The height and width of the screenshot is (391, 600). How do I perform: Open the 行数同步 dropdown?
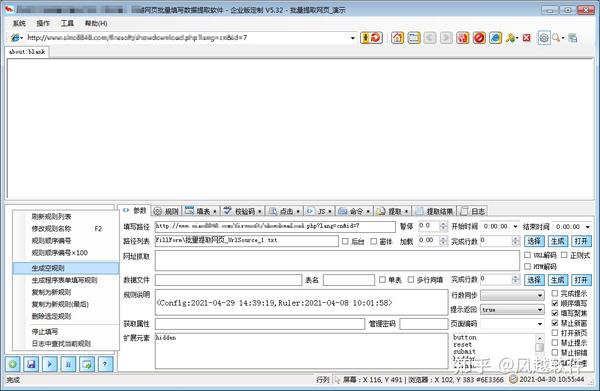point(540,295)
